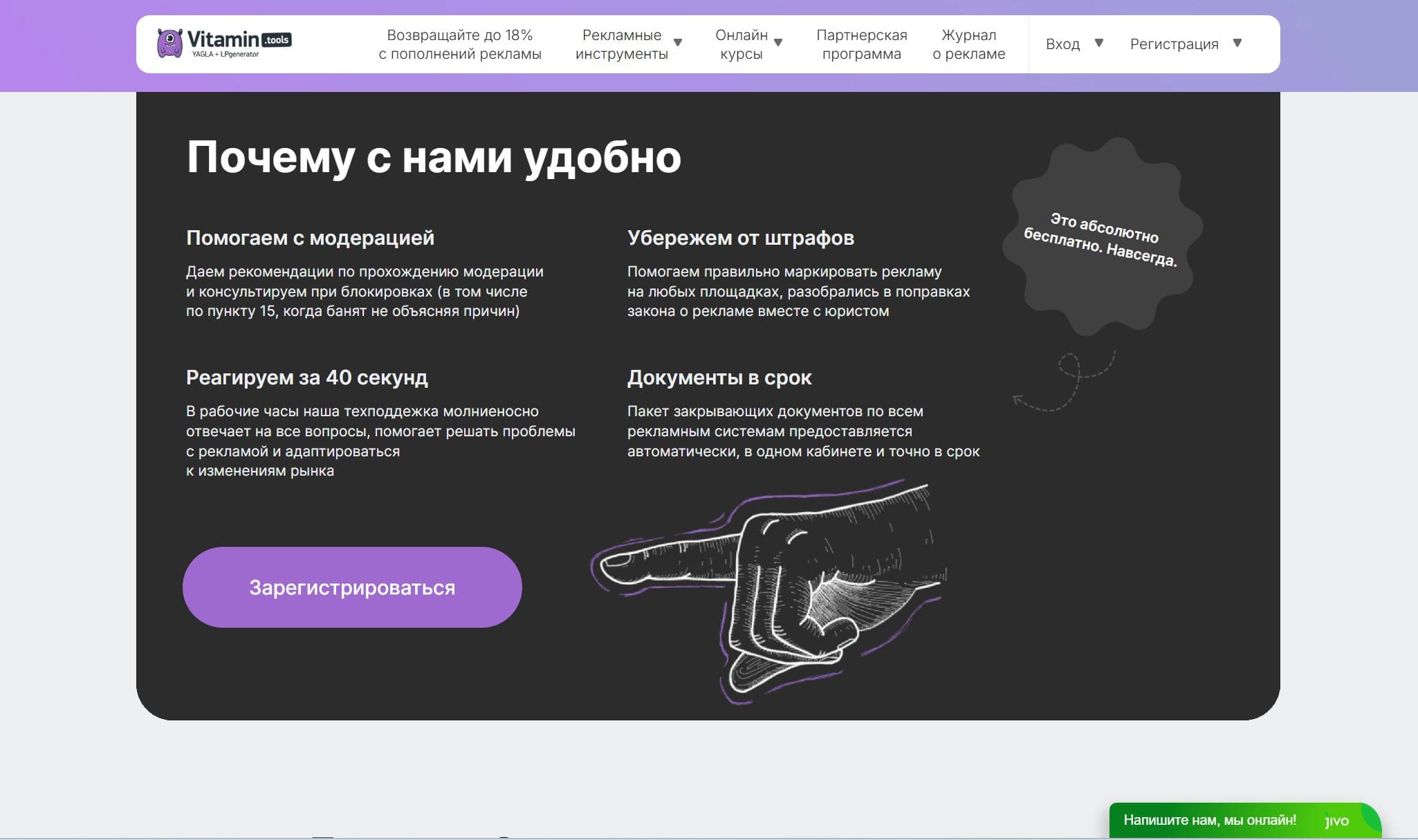This screenshot has height=840, width=1418.
Task: Open the 'Напишите нам, мы онлайн!' chat widget
Action: [1209, 821]
